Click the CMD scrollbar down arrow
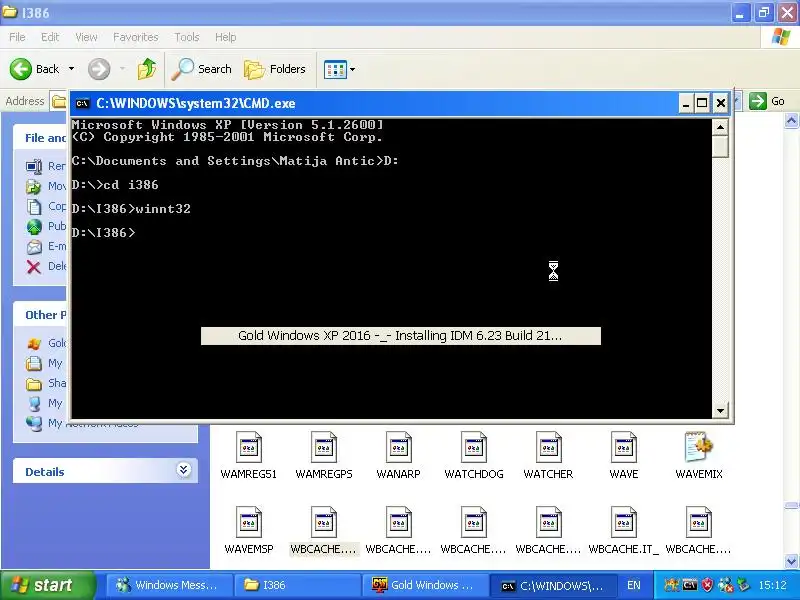 (720, 410)
